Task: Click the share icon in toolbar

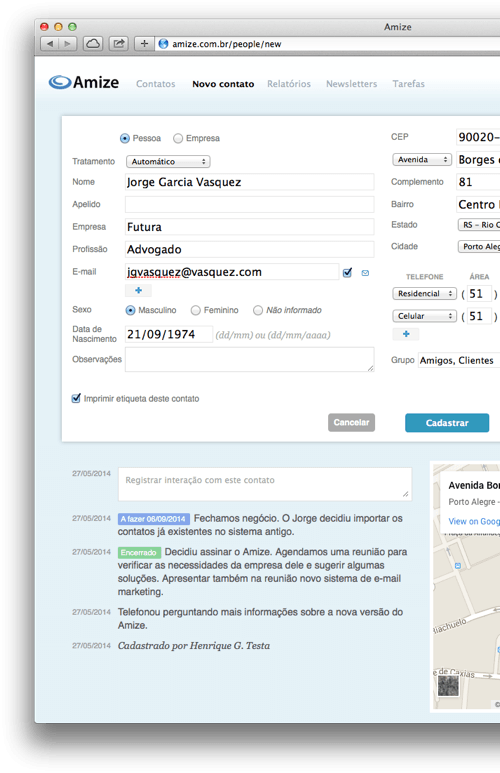Action: coord(118,44)
